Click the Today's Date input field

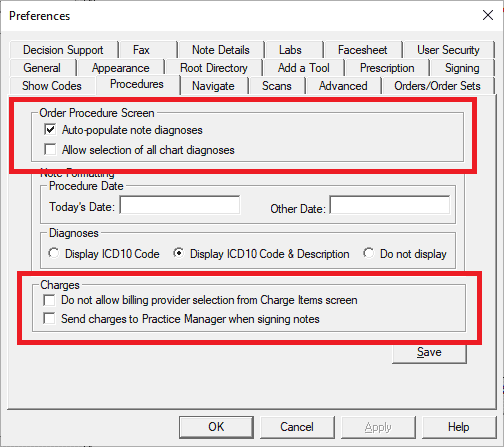(x=180, y=205)
